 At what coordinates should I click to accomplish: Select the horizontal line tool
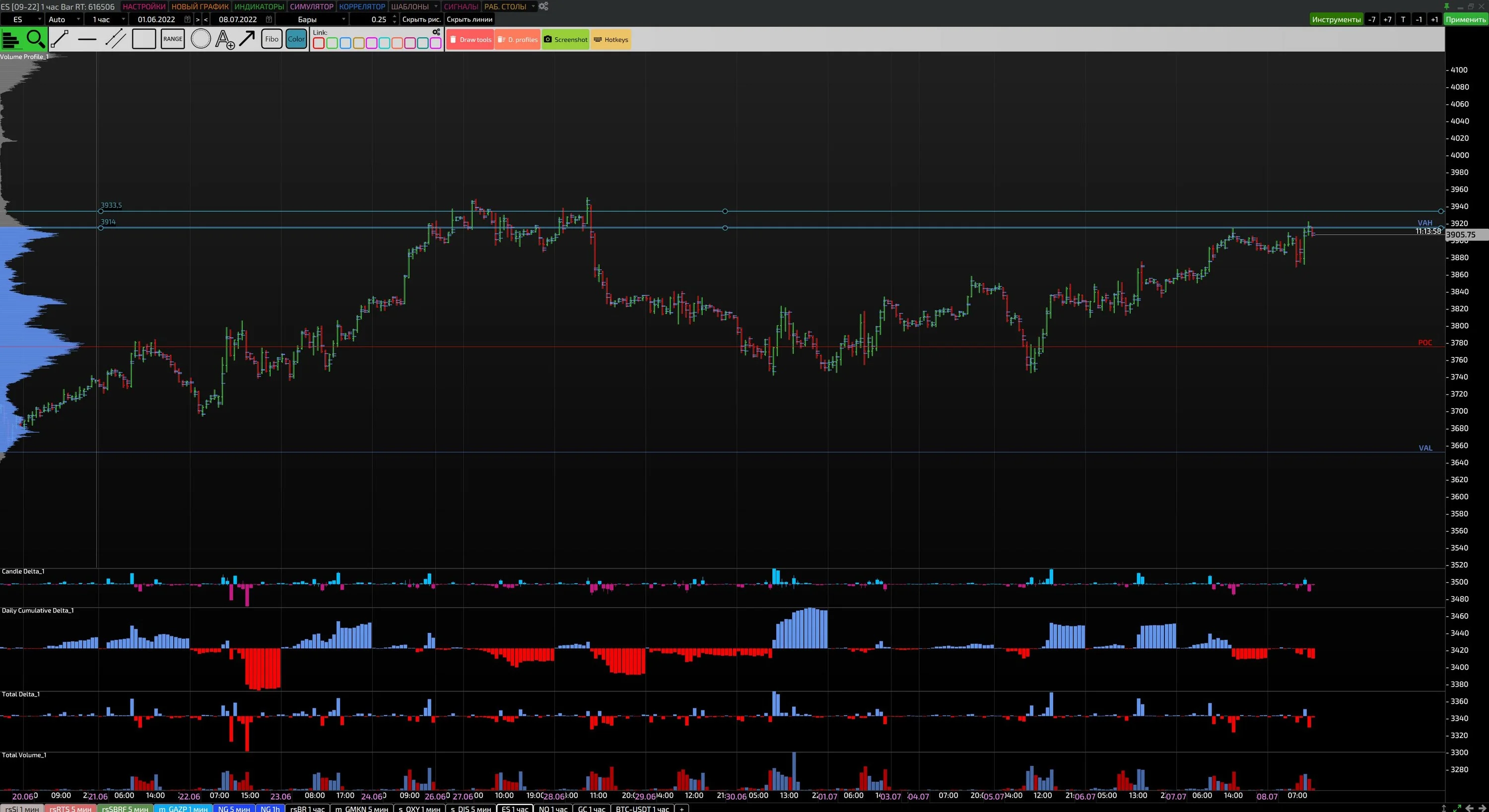pyautogui.click(x=87, y=39)
